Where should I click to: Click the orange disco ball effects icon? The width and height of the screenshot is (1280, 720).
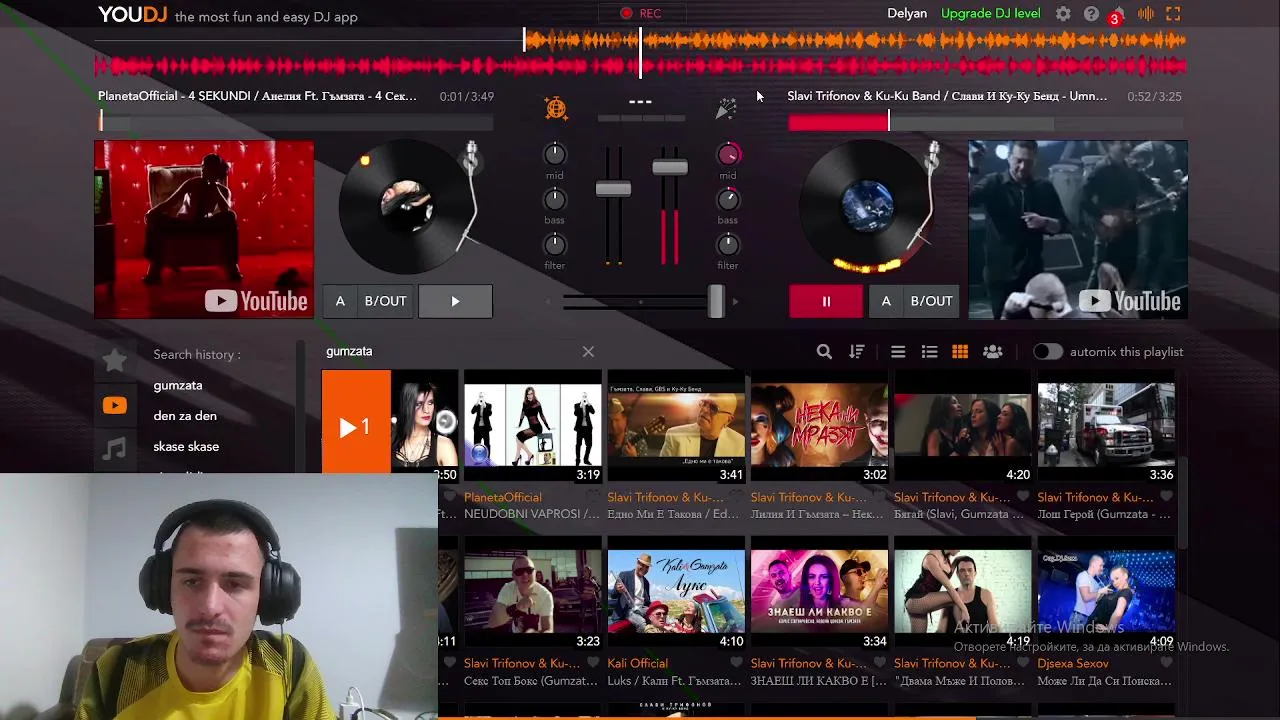pyautogui.click(x=556, y=108)
